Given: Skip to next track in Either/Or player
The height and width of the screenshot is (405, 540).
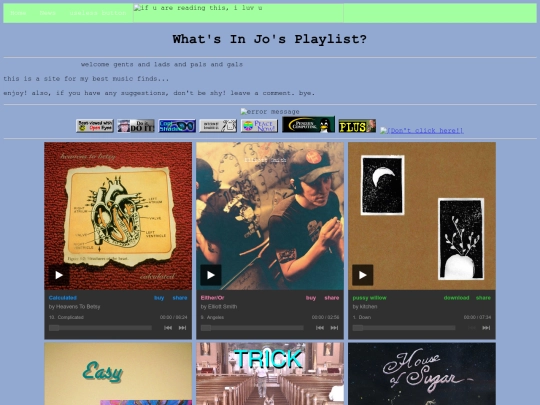Looking at the screenshot, I should (334, 328).
